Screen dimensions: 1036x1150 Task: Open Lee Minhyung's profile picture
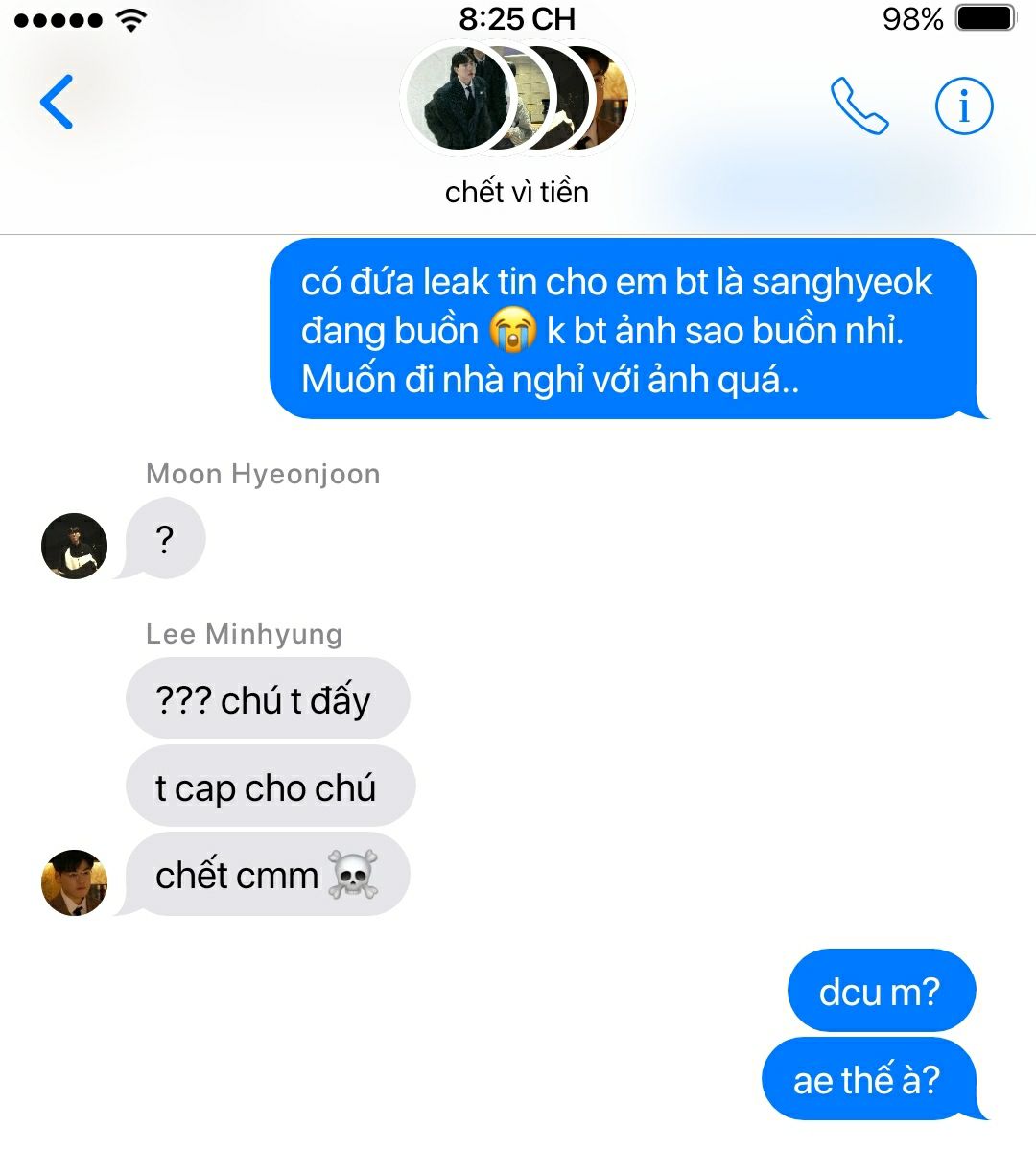[74, 882]
